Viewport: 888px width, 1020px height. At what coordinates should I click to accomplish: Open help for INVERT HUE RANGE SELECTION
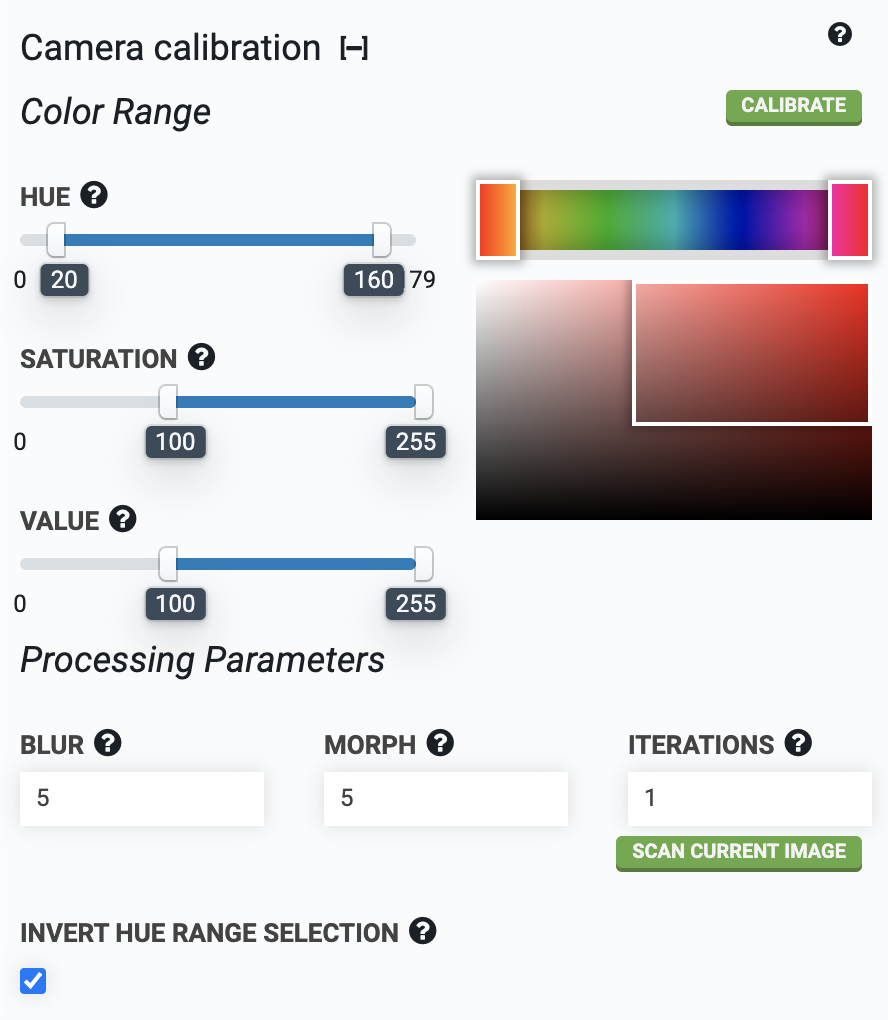(x=422, y=932)
